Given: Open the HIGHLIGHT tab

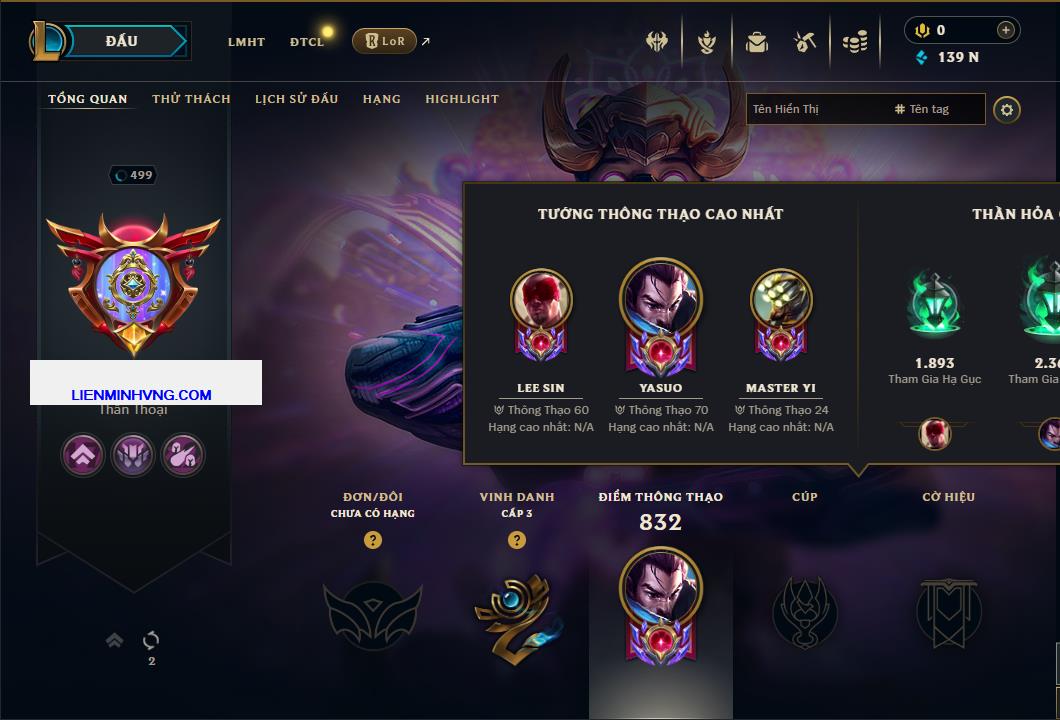Looking at the screenshot, I should coord(462,99).
